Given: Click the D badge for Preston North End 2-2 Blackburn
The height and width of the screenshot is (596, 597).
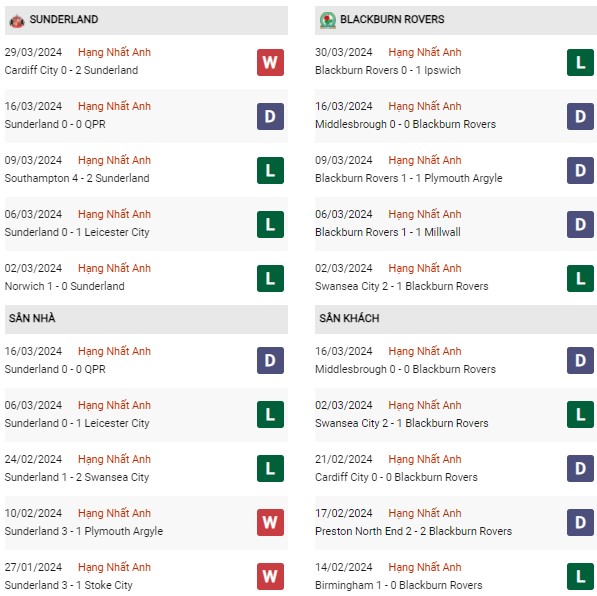Looking at the screenshot, I should 580,522.
